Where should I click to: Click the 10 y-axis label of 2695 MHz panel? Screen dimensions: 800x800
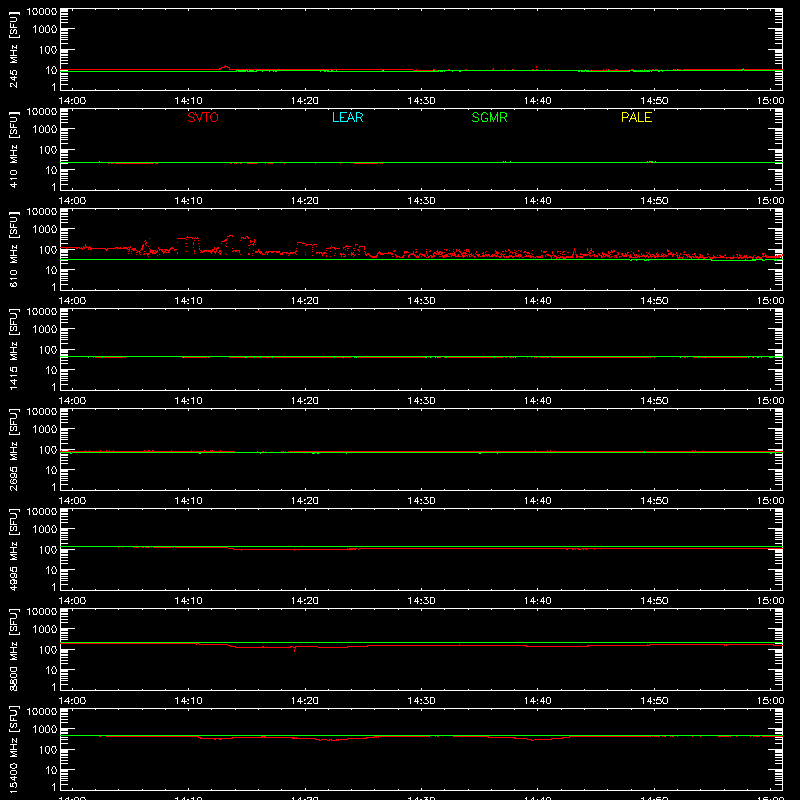(x=51, y=470)
